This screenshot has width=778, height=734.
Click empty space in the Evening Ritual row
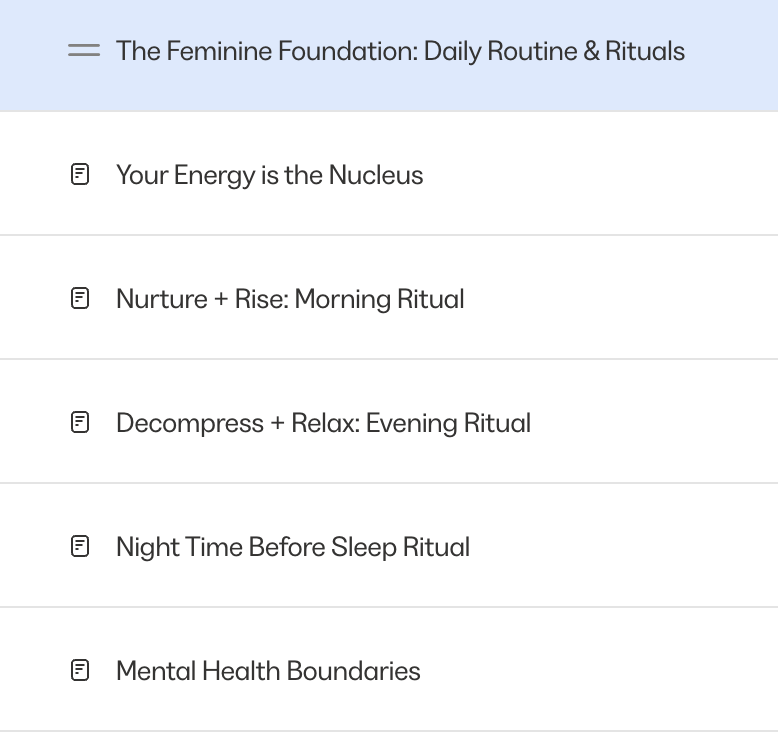(x=655, y=422)
